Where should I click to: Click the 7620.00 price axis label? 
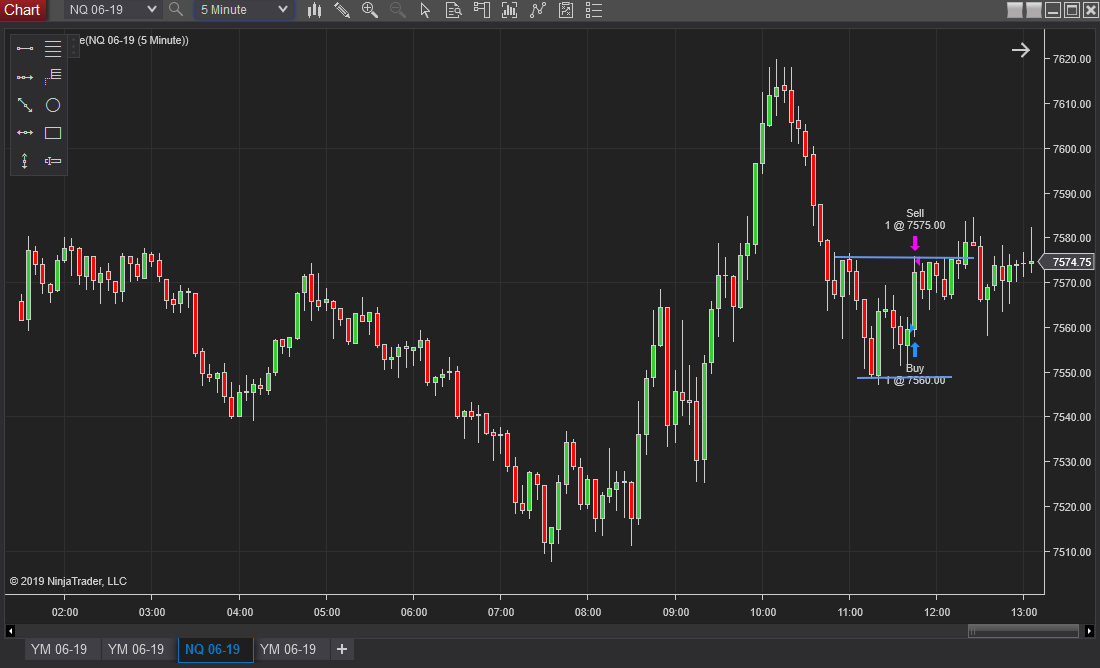(x=1072, y=59)
